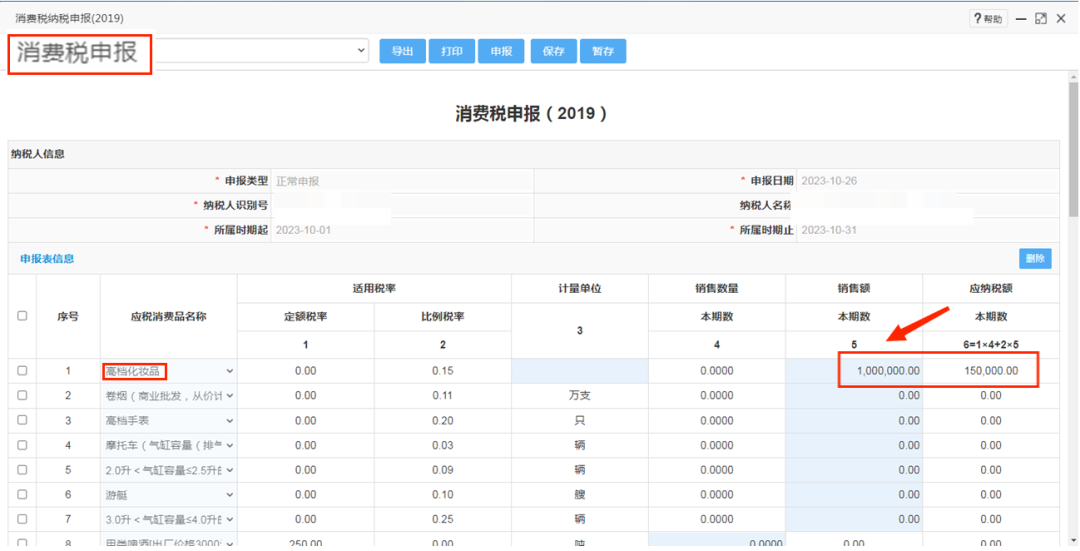Click the sales amount cell in 高档手表 row
This screenshot has height=551, width=1080.
pos(854,420)
